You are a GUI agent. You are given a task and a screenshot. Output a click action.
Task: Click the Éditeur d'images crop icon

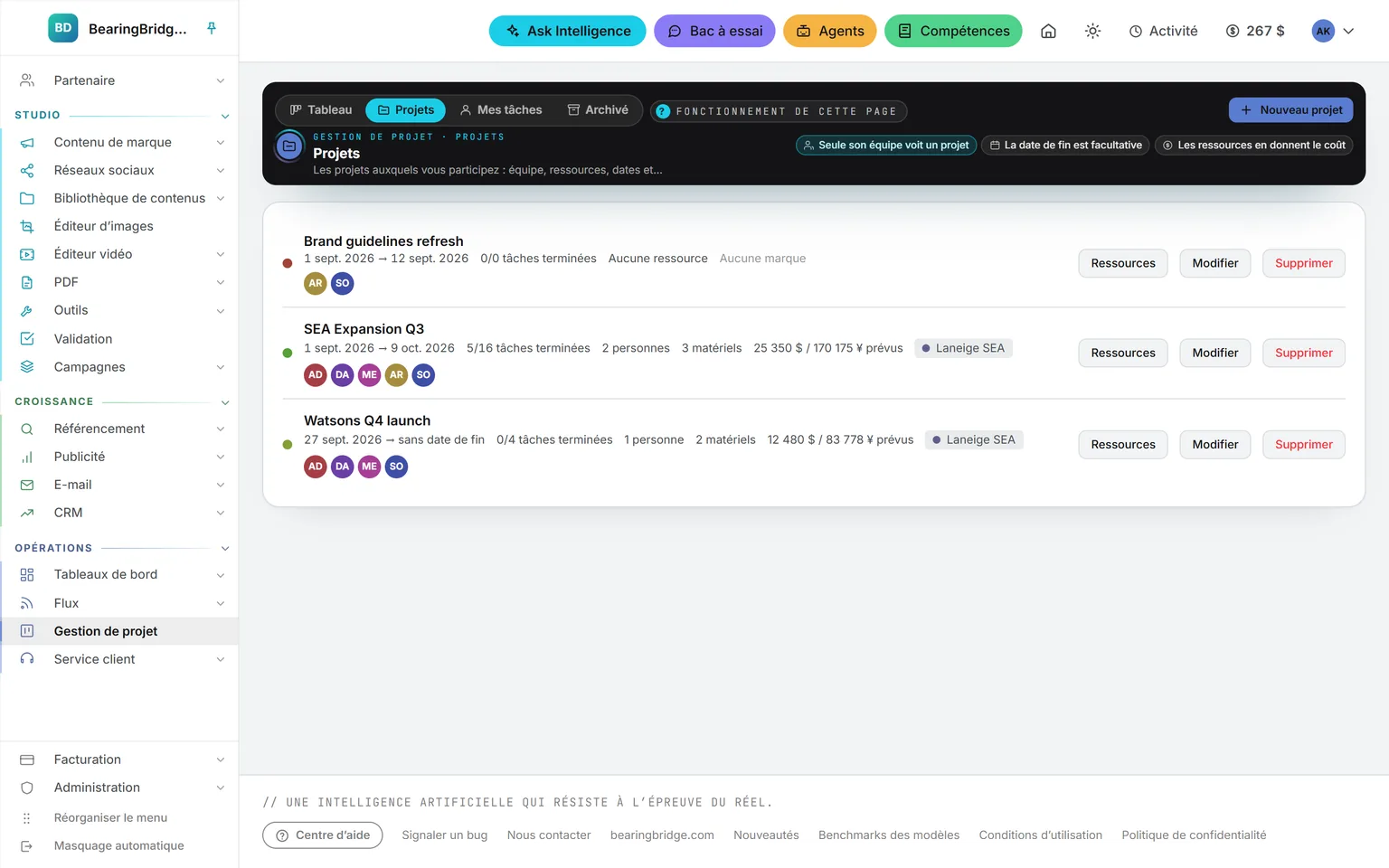tap(27, 226)
